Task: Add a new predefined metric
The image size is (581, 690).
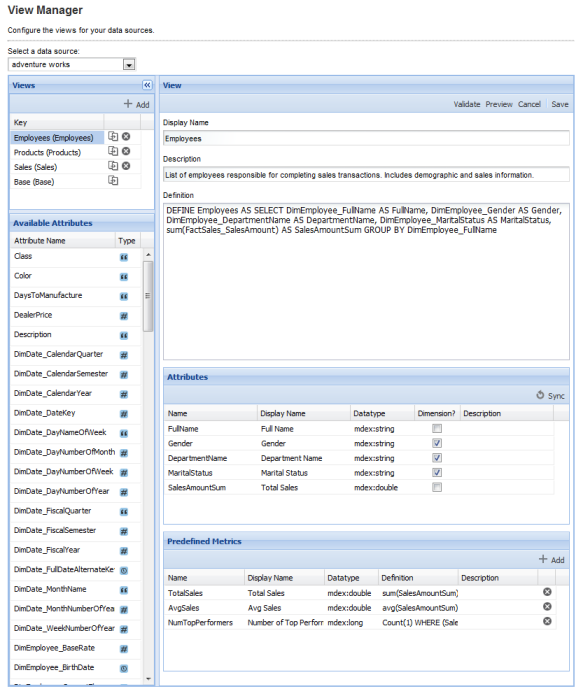Action: 552,560
